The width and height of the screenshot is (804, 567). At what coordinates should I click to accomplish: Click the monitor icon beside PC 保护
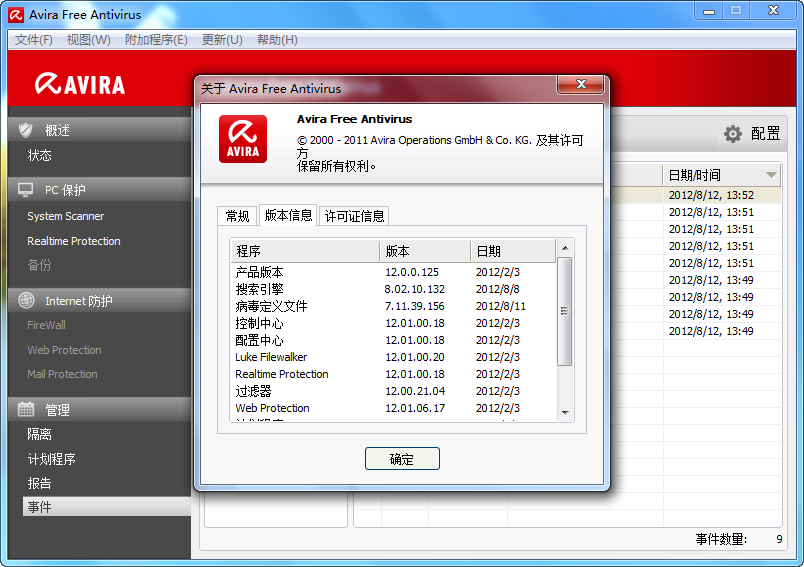(x=26, y=190)
